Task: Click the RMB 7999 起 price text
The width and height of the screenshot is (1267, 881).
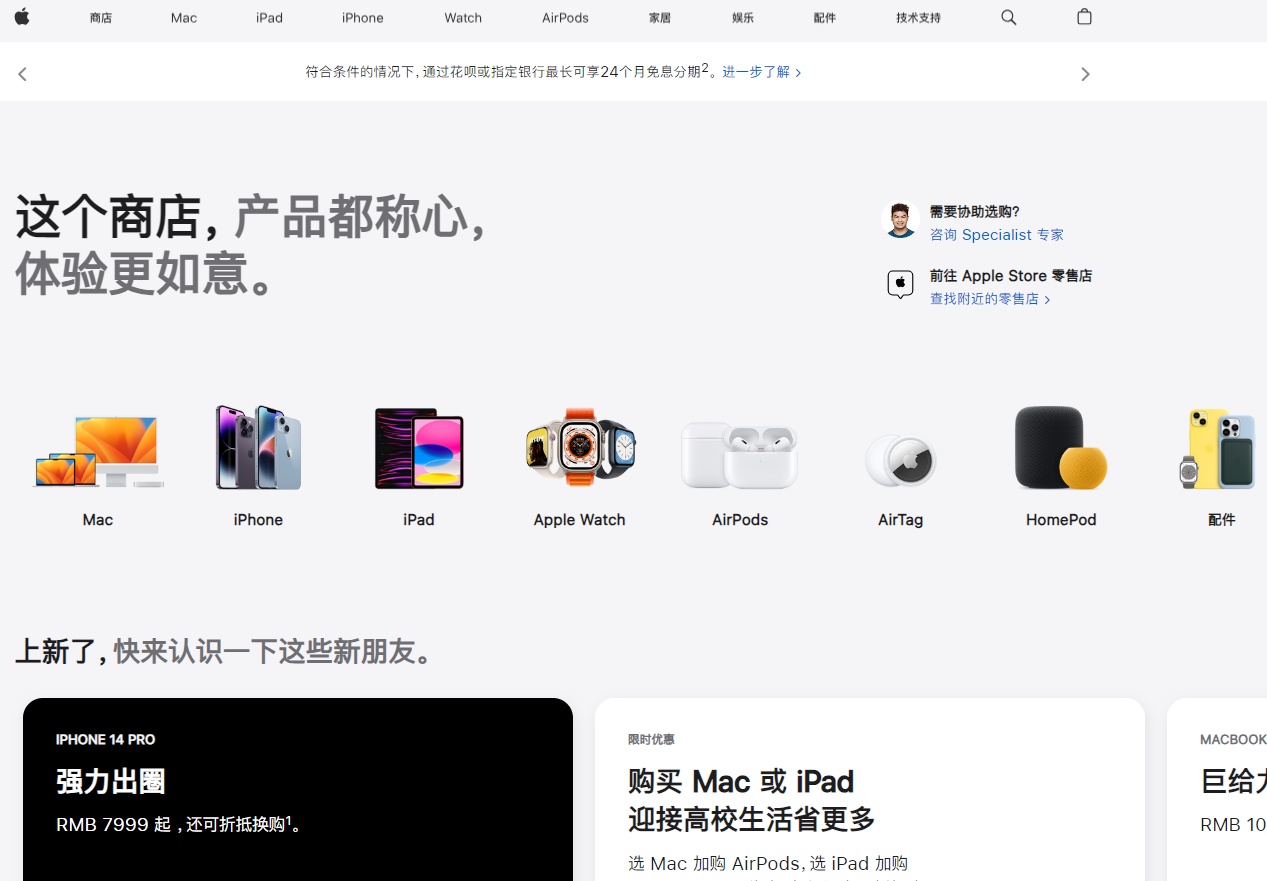Action: tap(114, 825)
